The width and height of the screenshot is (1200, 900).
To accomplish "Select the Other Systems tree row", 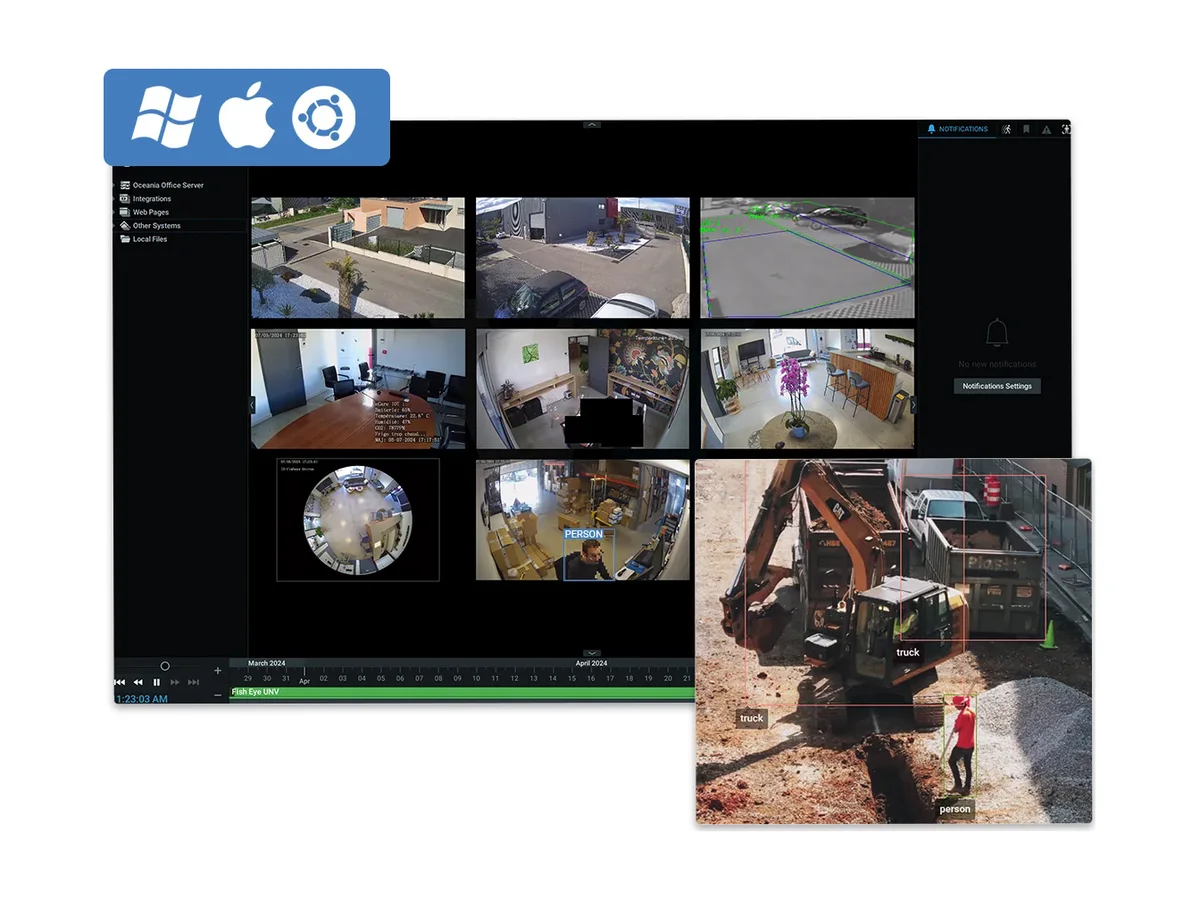I will [181, 226].
